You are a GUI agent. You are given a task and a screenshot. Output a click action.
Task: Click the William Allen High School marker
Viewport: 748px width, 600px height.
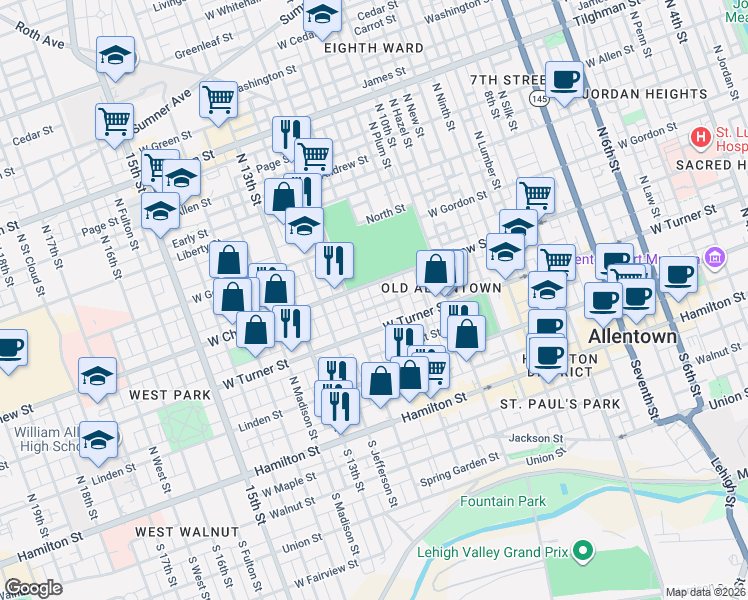[x=98, y=441]
